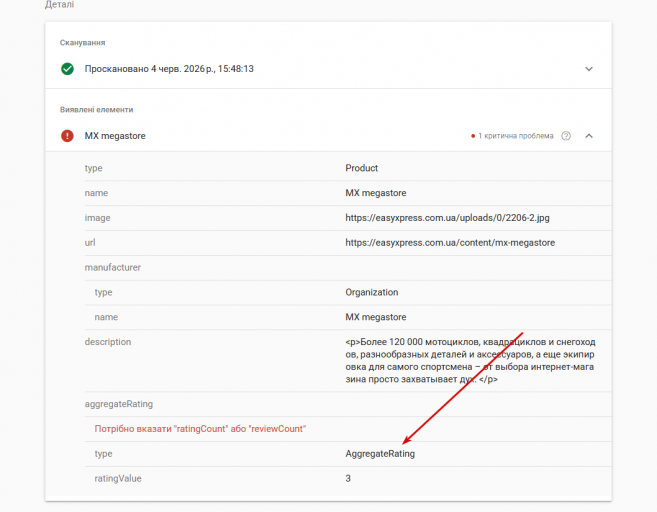Select MX megastore detected item title
This screenshot has height=512, width=657.
coord(115,136)
